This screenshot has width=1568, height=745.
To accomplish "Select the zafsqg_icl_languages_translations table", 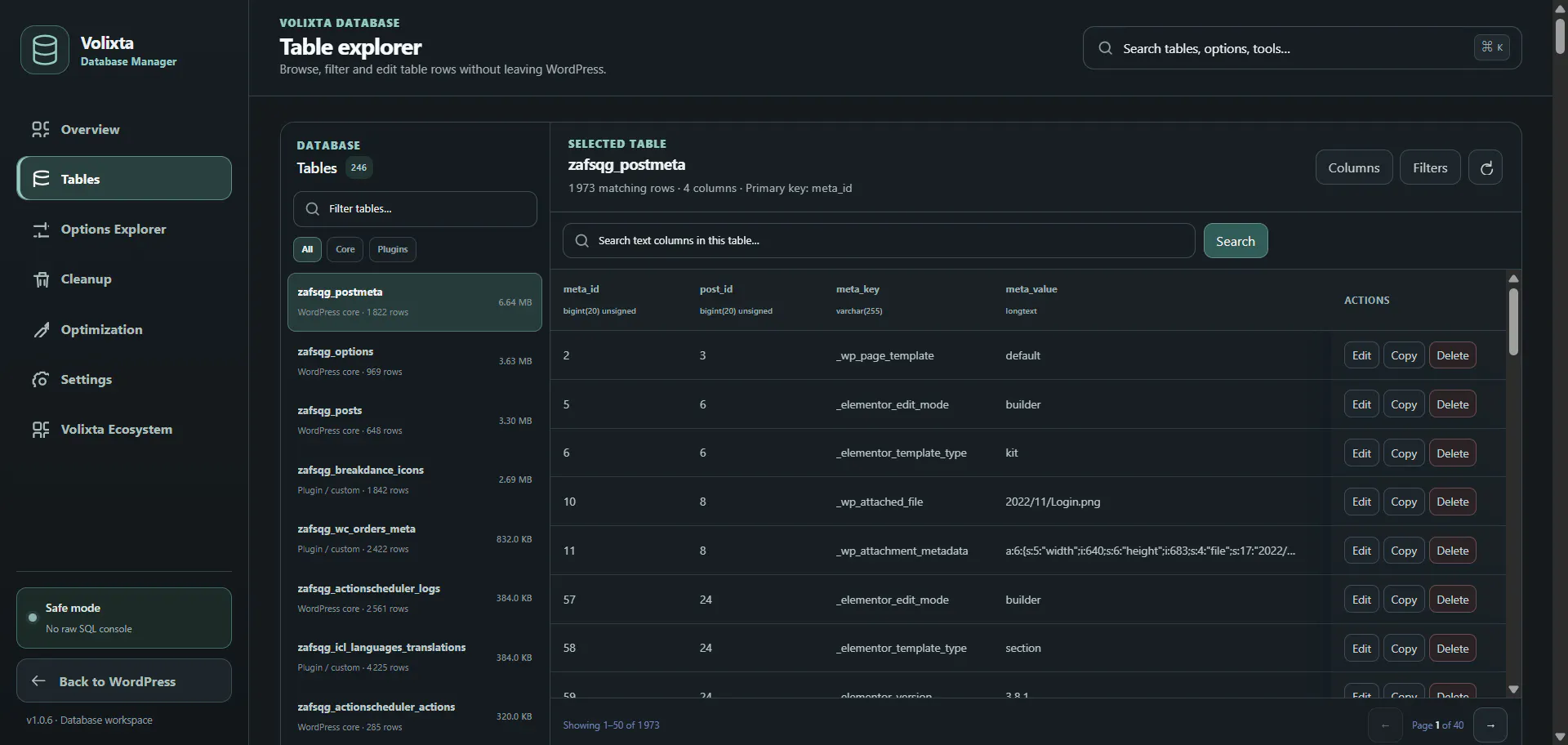I will (x=415, y=657).
